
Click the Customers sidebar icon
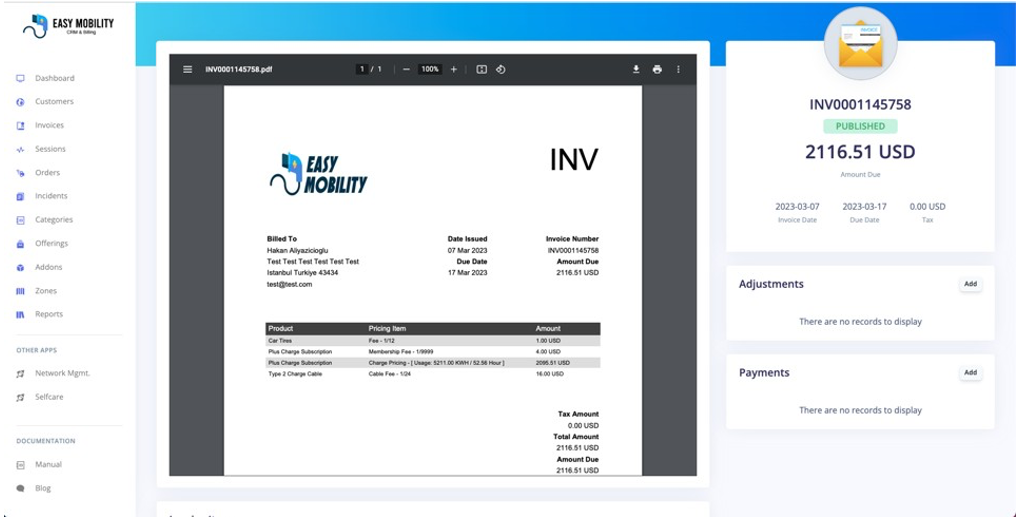click(x=20, y=102)
